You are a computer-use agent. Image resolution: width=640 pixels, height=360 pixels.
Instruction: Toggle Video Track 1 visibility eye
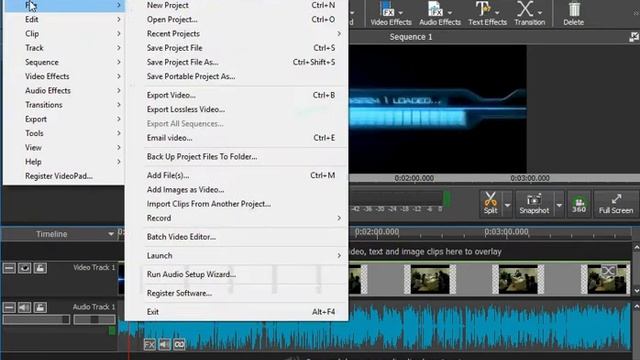pyautogui.click(x=24, y=268)
